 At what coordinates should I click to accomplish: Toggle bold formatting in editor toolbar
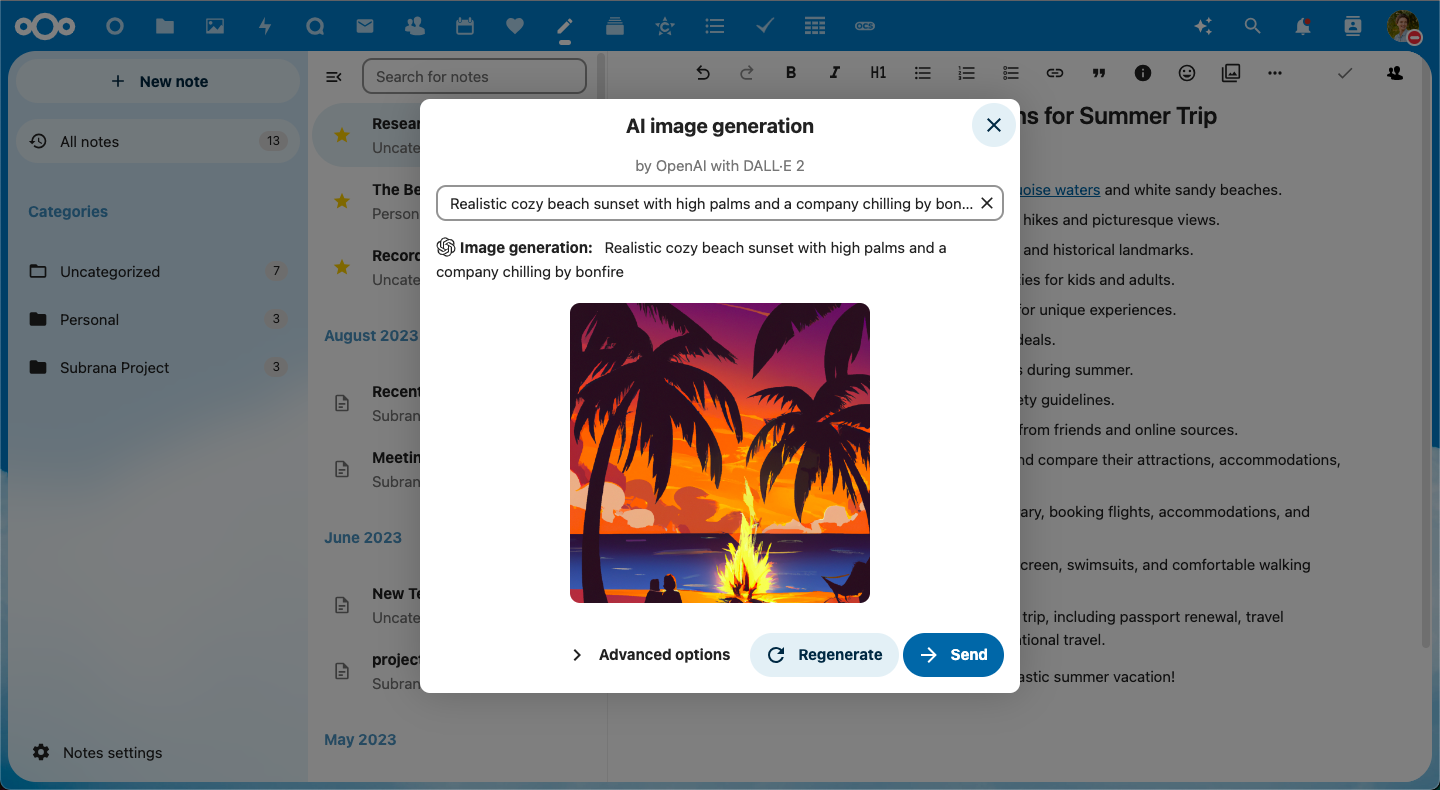coord(791,73)
